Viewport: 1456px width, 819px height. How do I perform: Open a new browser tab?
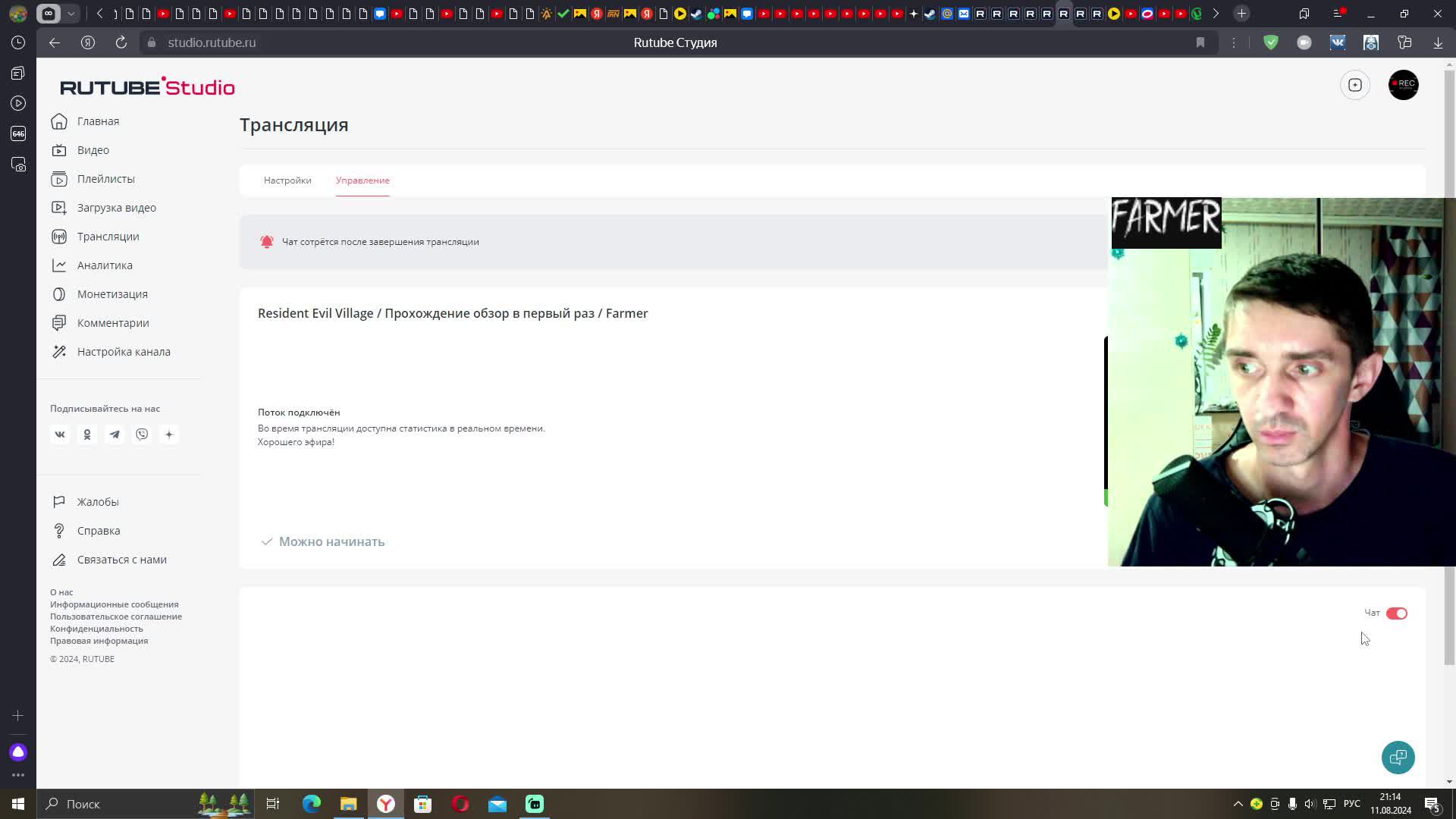[1241, 14]
